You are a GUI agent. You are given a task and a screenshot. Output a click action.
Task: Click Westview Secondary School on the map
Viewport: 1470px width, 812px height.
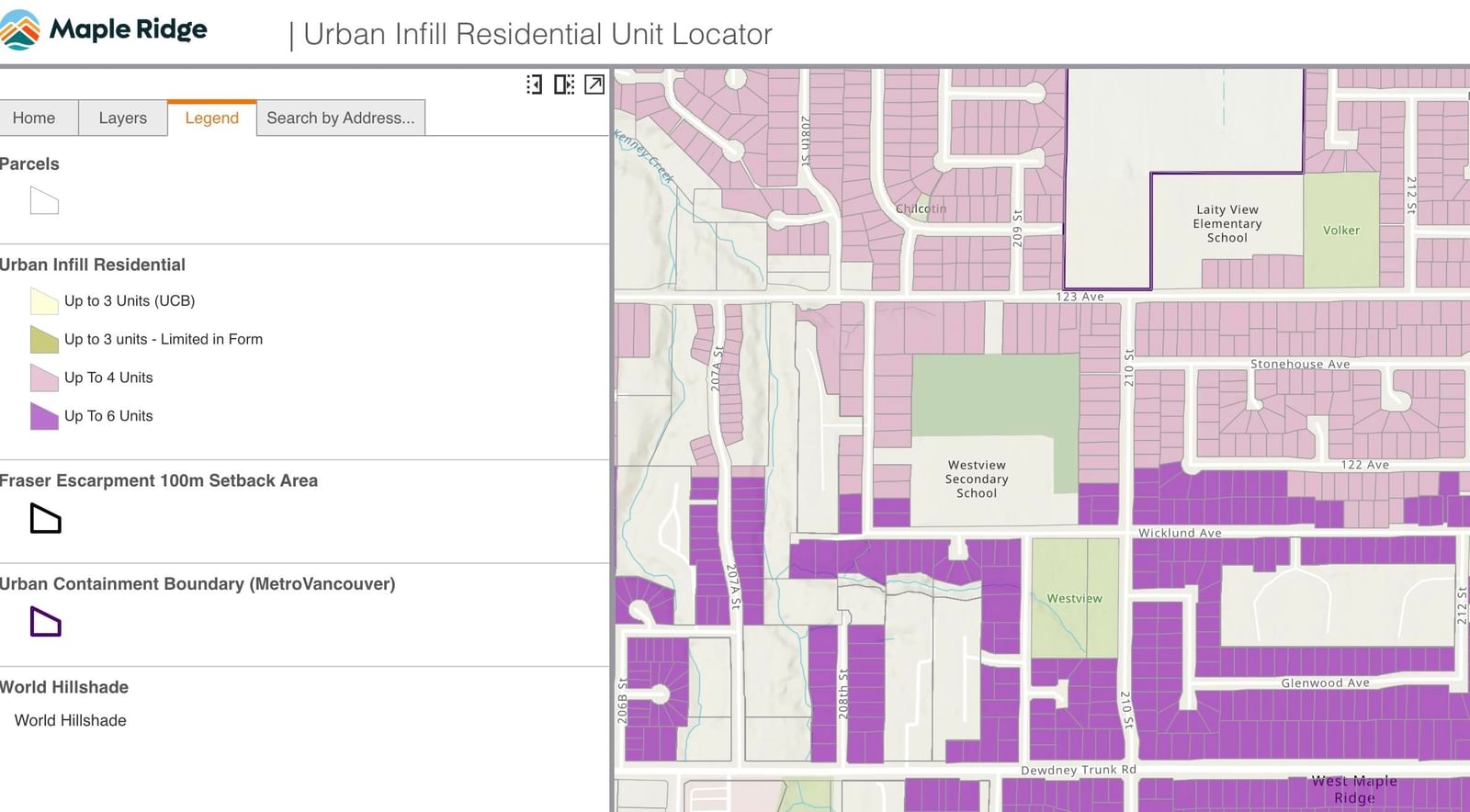977,479
